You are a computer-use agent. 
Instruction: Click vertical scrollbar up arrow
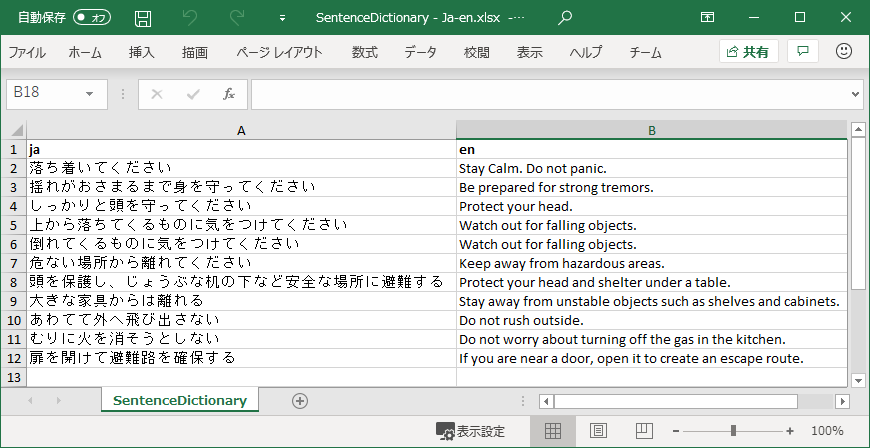(858, 130)
